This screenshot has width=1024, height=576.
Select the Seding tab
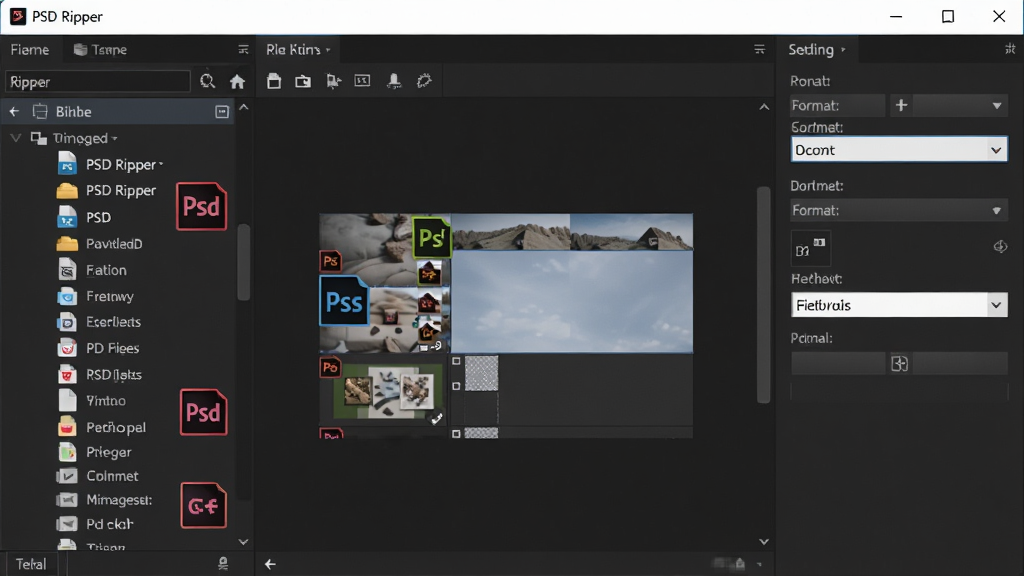click(810, 50)
